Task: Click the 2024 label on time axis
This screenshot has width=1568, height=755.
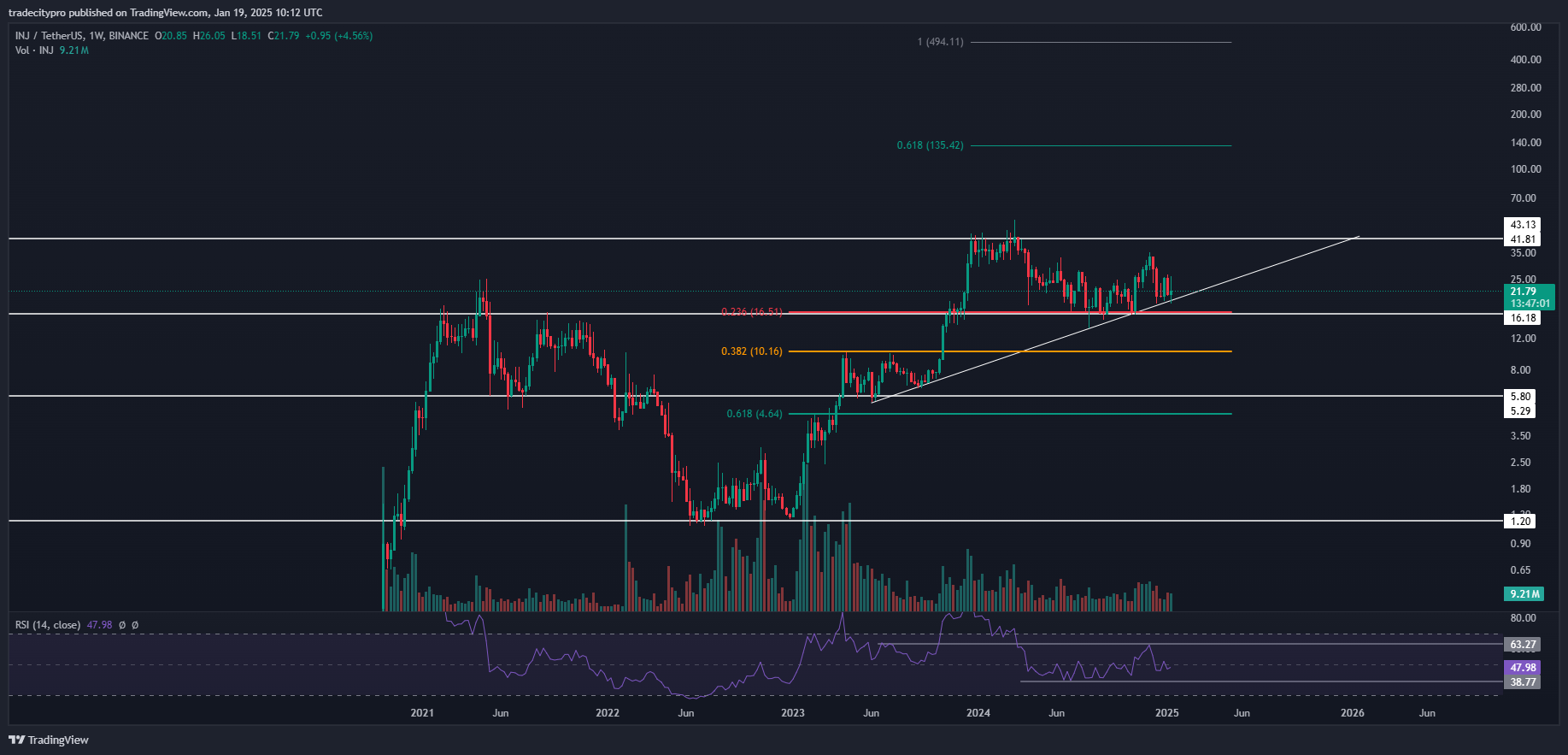Action: (978, 713)
